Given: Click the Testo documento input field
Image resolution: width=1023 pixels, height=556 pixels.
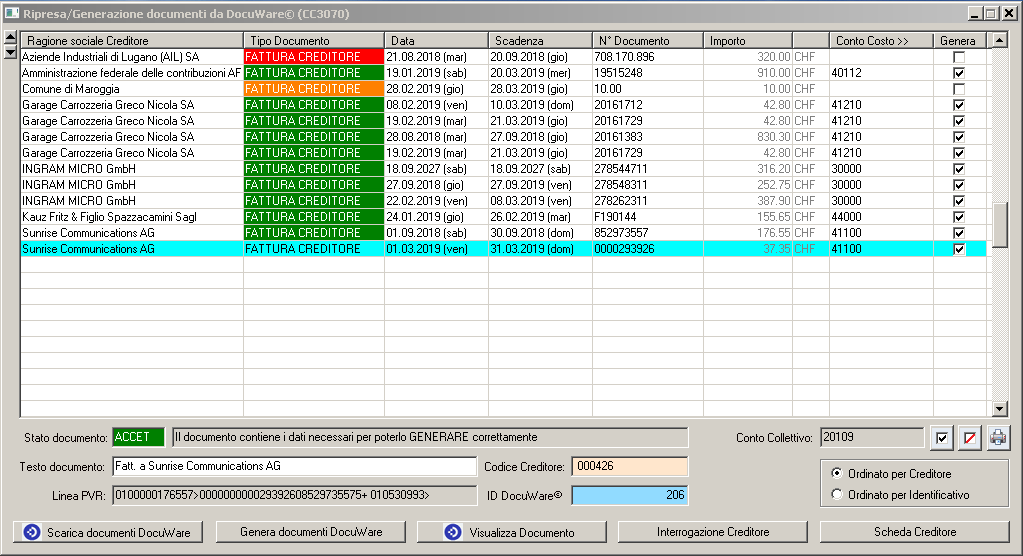Looking at the screenshot, I should (x=294, y=466).
